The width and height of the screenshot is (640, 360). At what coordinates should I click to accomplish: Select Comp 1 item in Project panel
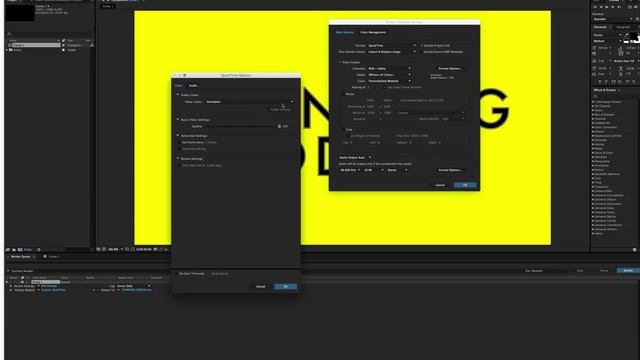click(x=35, y=45)
